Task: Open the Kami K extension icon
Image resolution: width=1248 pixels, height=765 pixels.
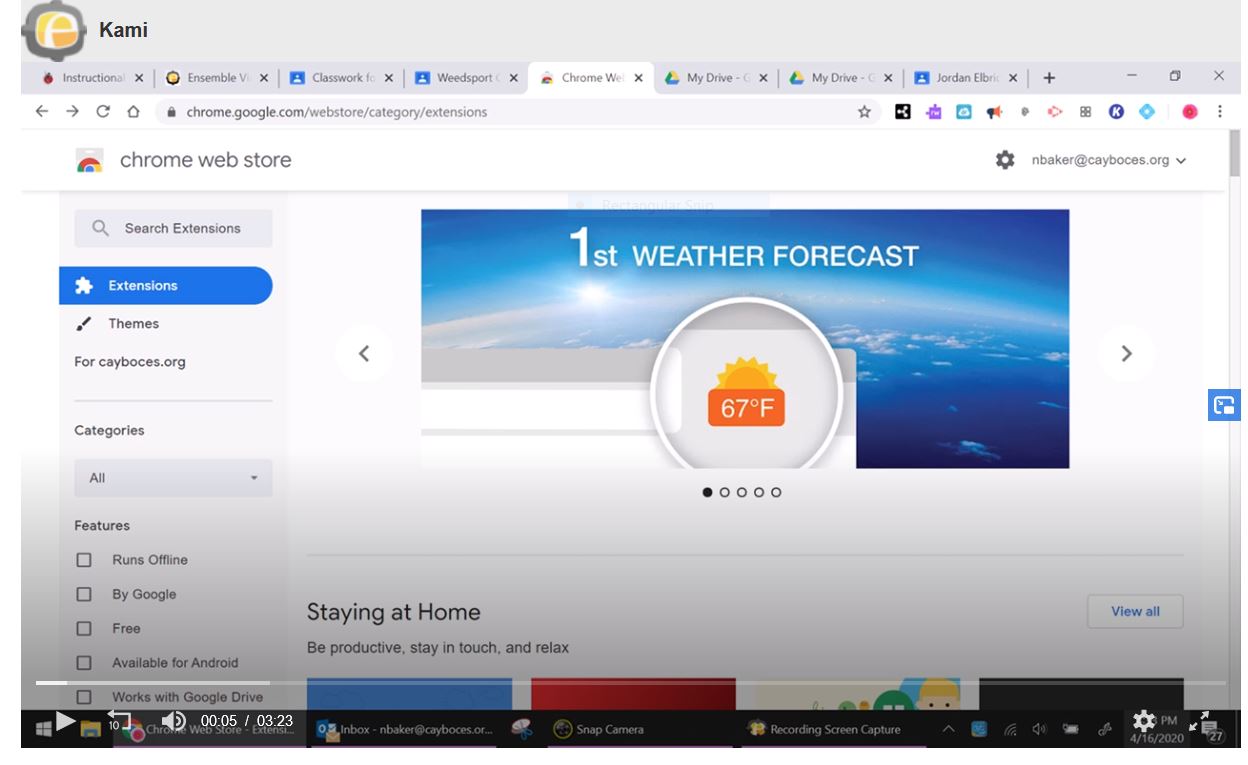Action: click(x=1116, y=112)
